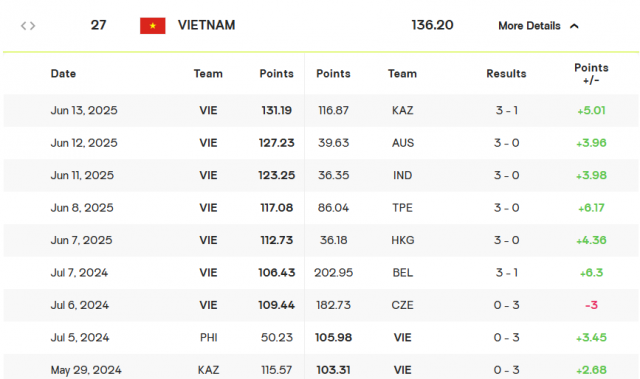Click the +3.98 points change for IND match

(591, 175)
